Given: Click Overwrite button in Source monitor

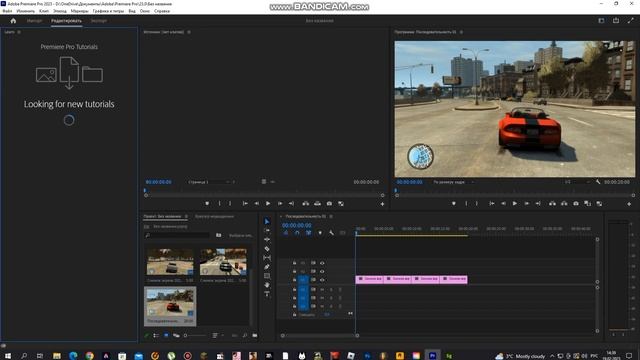Looking at the screenshot, I should pyautogui.click(x=317, y=203).
